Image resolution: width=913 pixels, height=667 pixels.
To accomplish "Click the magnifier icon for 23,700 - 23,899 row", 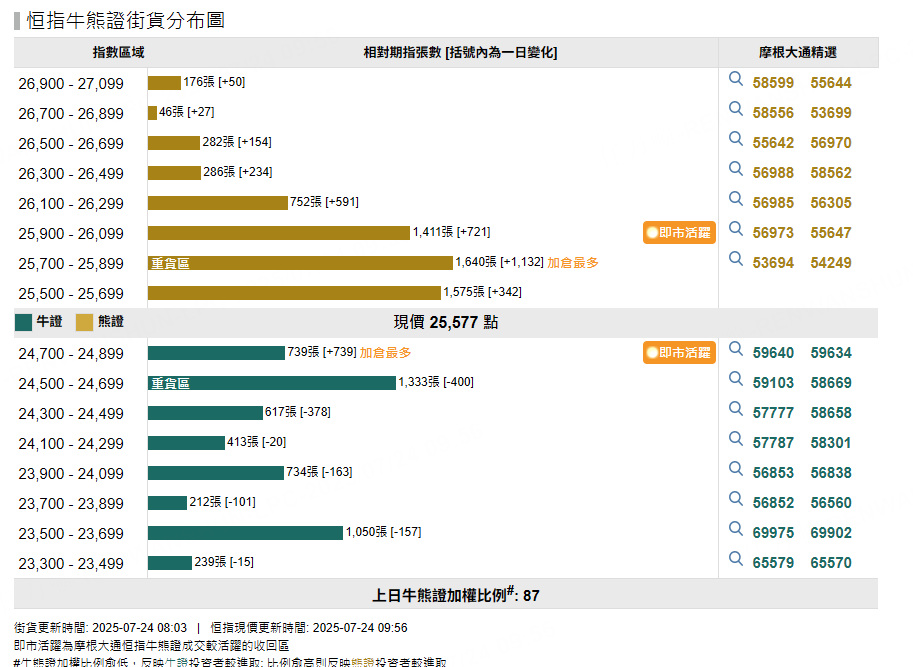I will tap(736, 499).
